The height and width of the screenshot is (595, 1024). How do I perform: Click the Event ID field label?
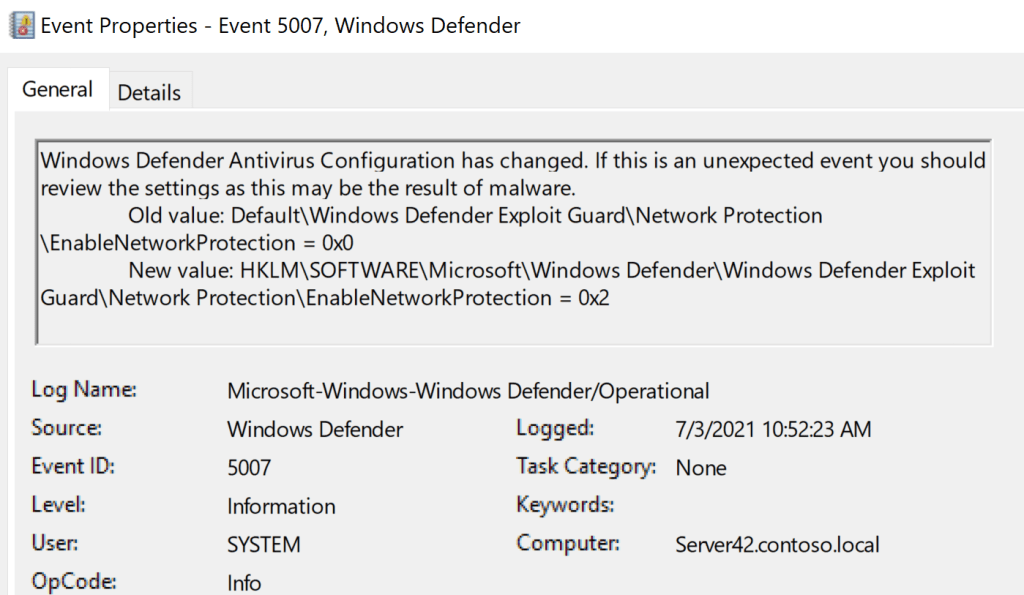tap(73, 467)
